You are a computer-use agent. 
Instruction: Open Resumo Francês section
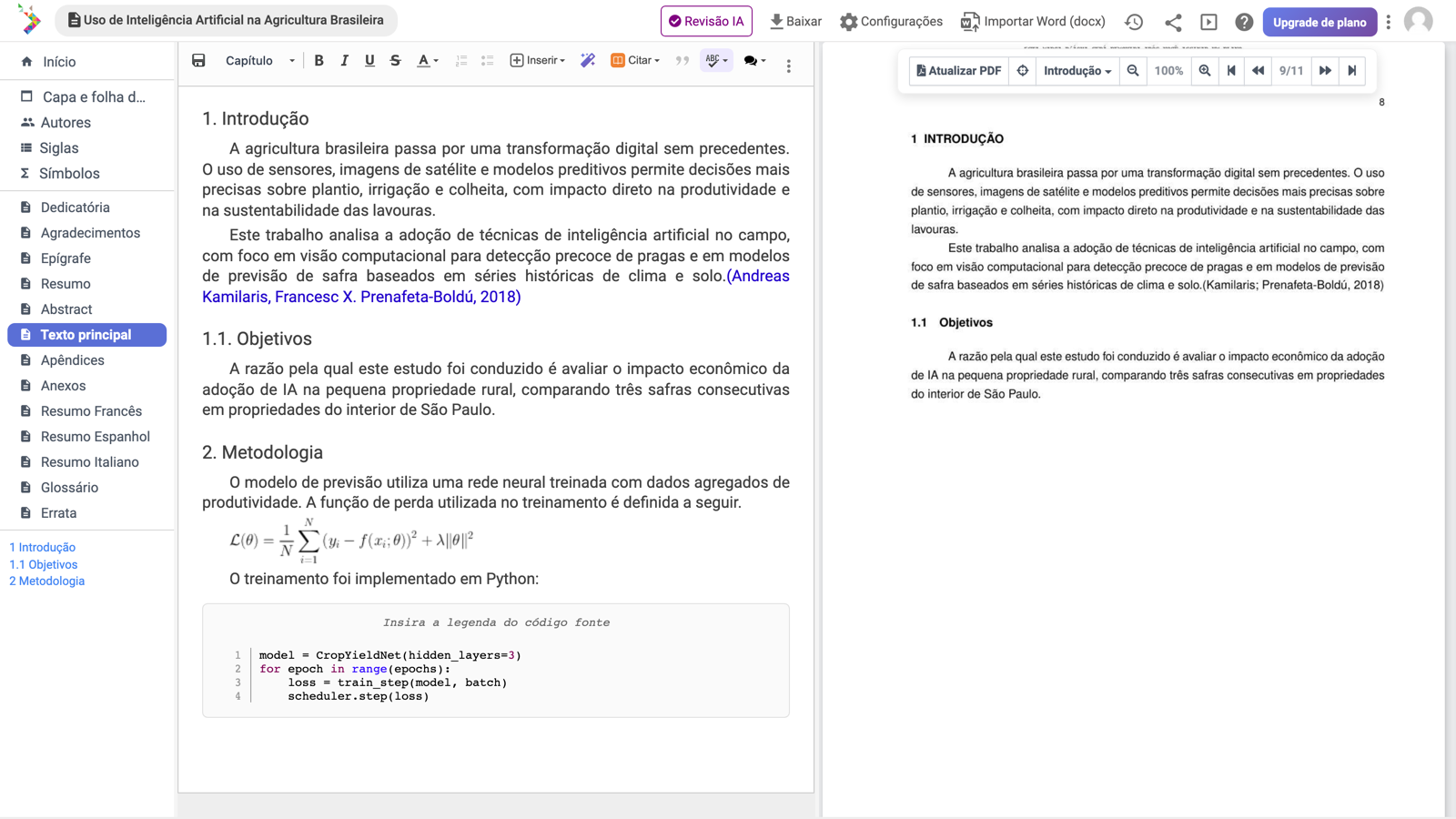pos(91,411)
